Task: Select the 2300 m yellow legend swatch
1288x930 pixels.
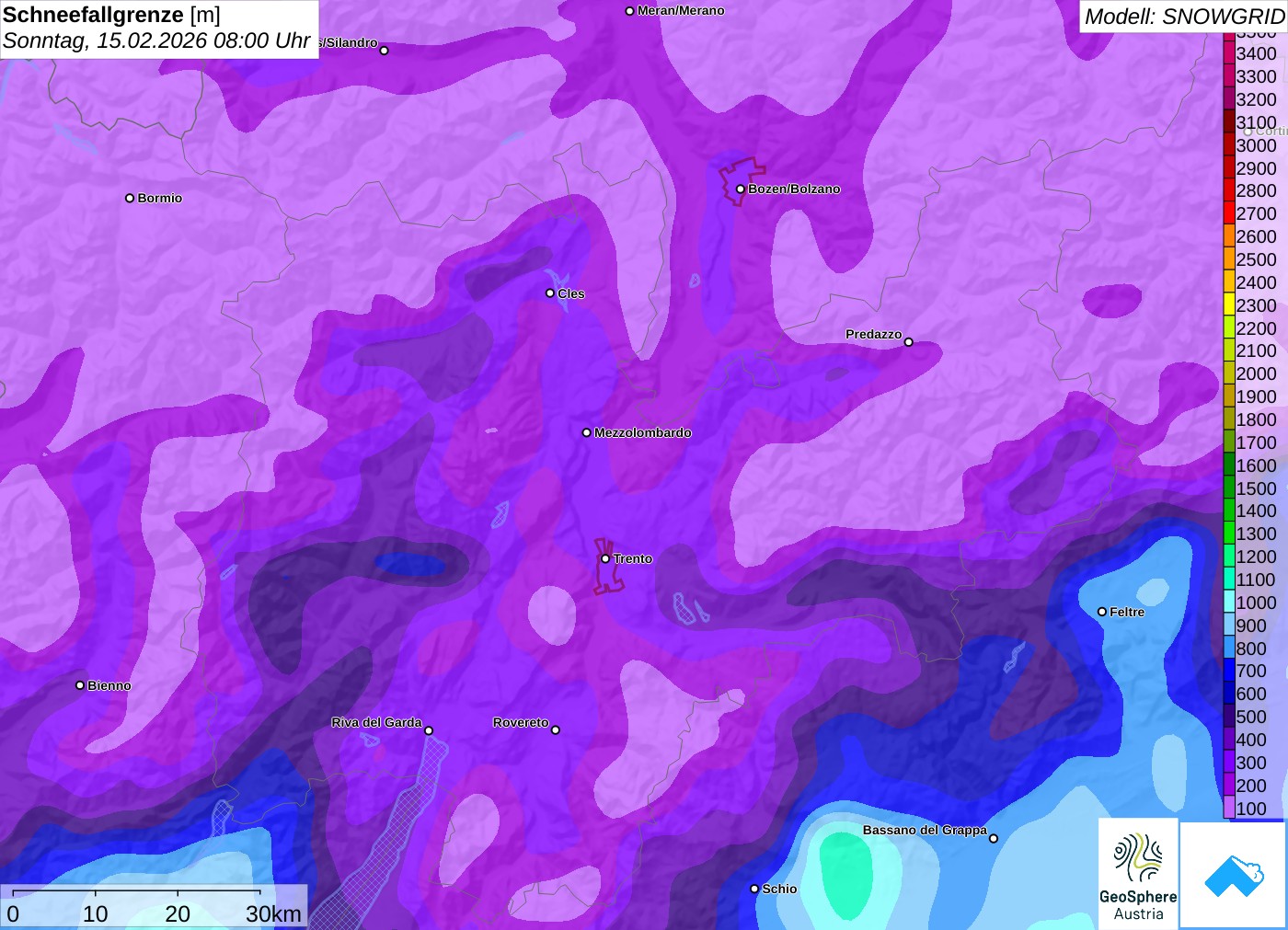Action: pyautogui.click(x=1229, y=305)
